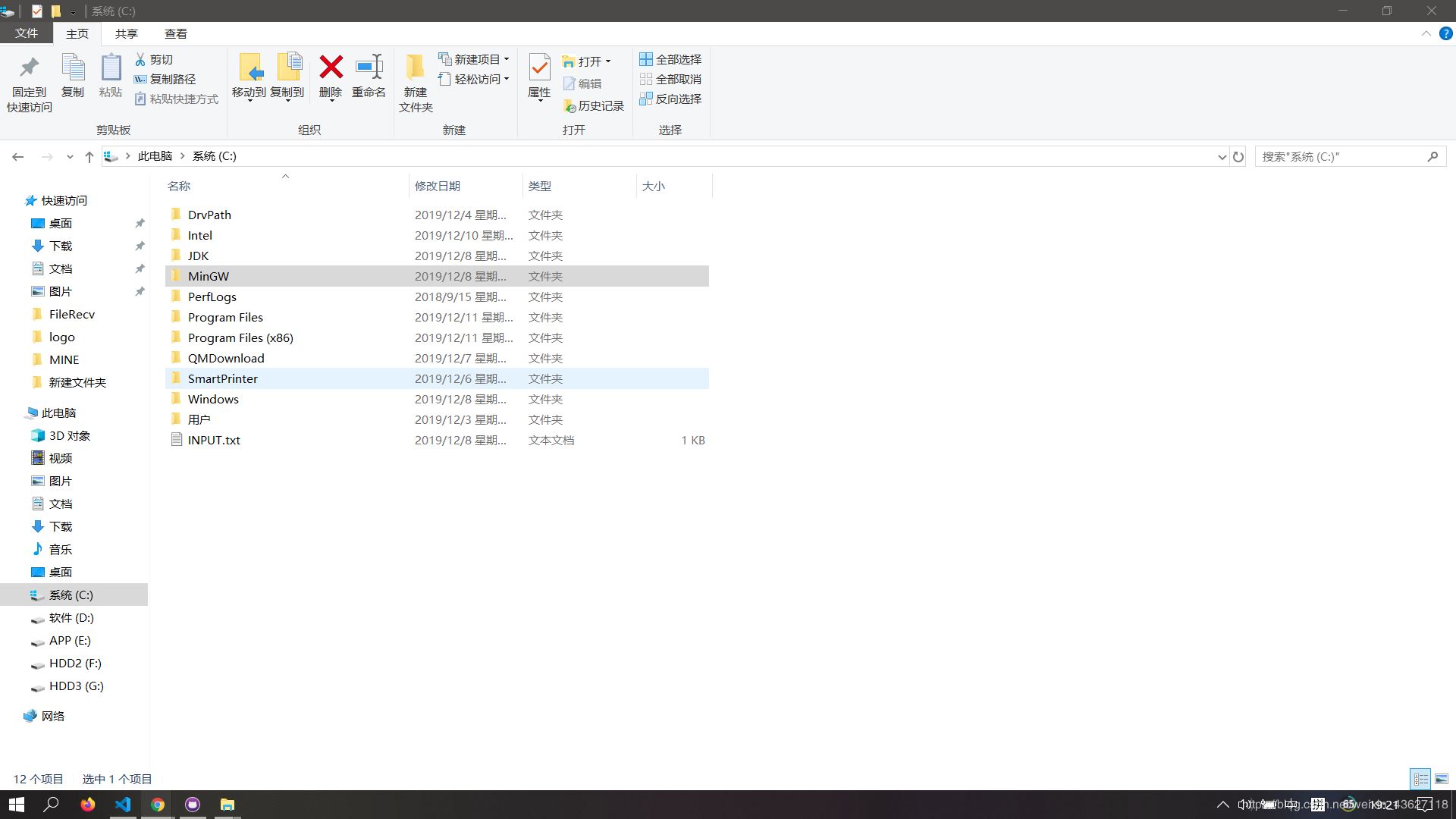The width and height of the screenshot is (1456, 819).
Task: Click the Copy (复制) icon
Action: [73, 76]
